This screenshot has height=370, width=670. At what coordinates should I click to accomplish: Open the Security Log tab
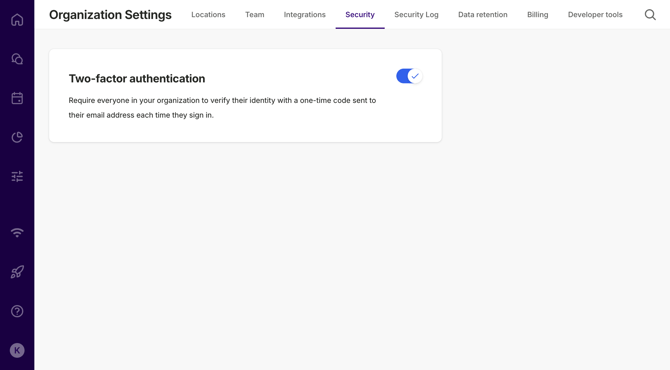click(x=416, y=15)
